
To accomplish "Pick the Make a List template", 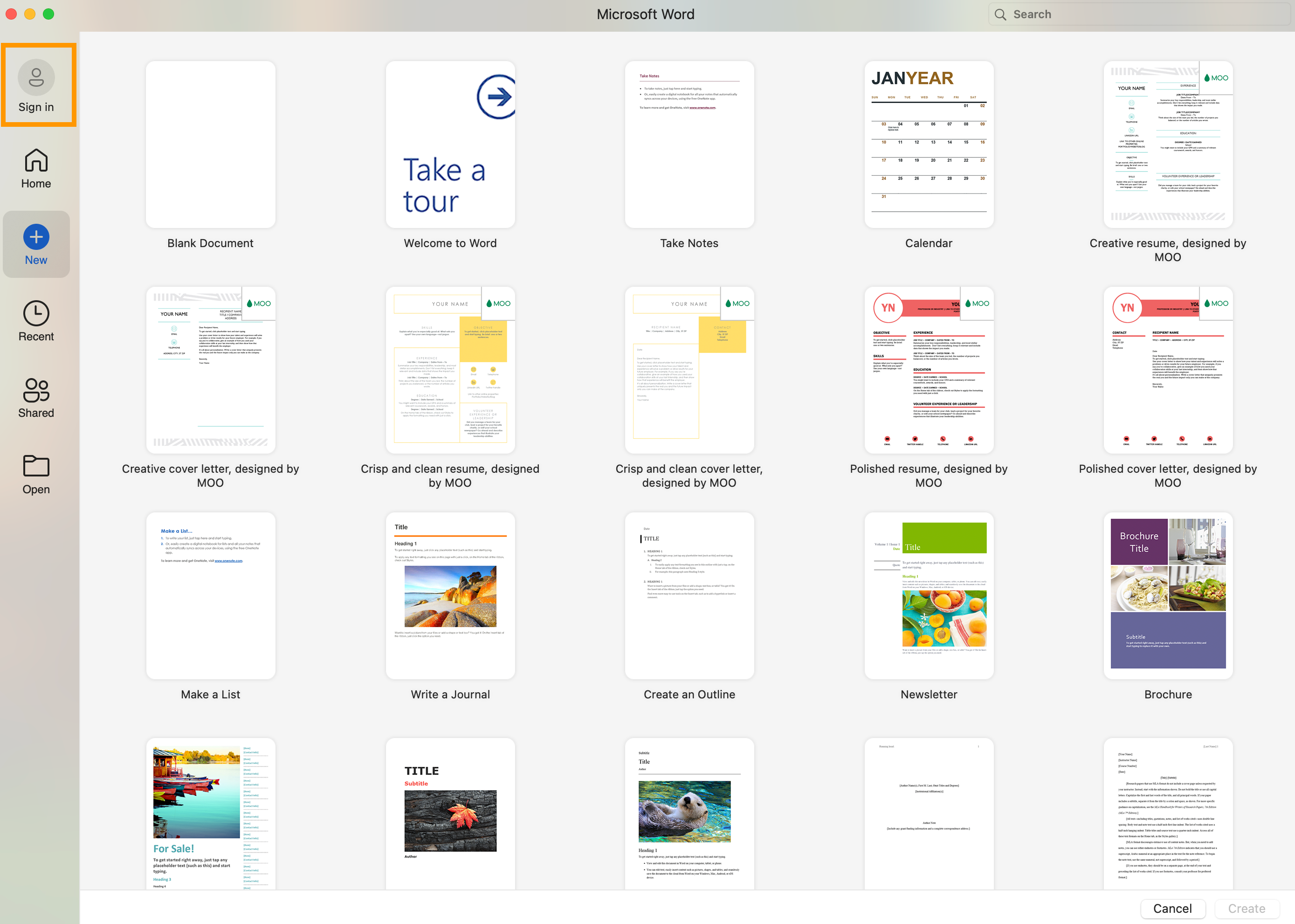I will (x=211, y=595).
